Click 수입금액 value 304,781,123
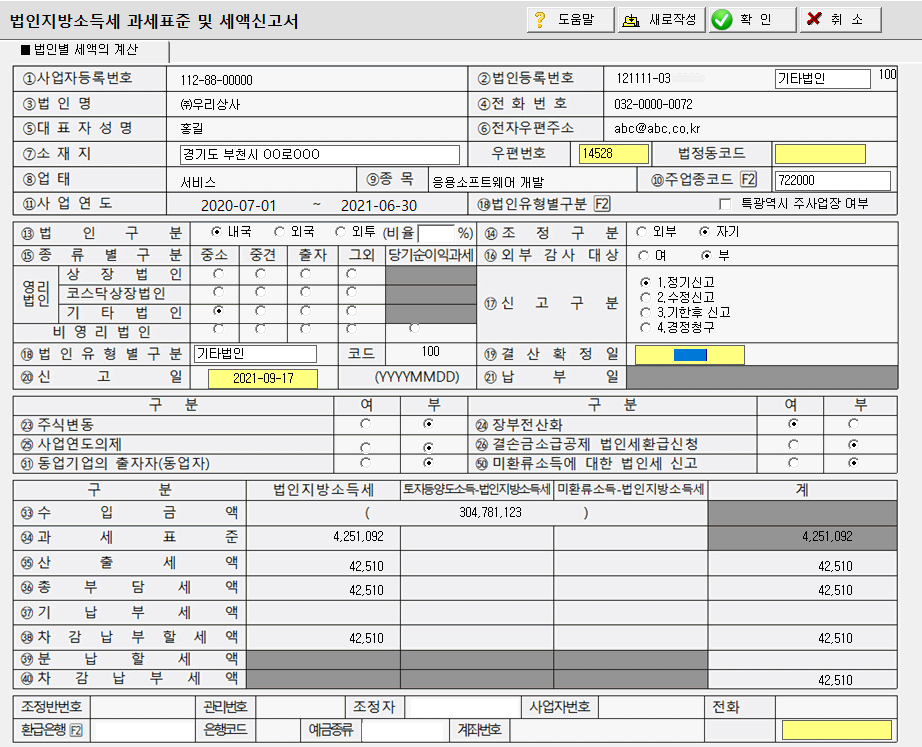The height and width of the screenshot is (747, 922). pos(490,512)
